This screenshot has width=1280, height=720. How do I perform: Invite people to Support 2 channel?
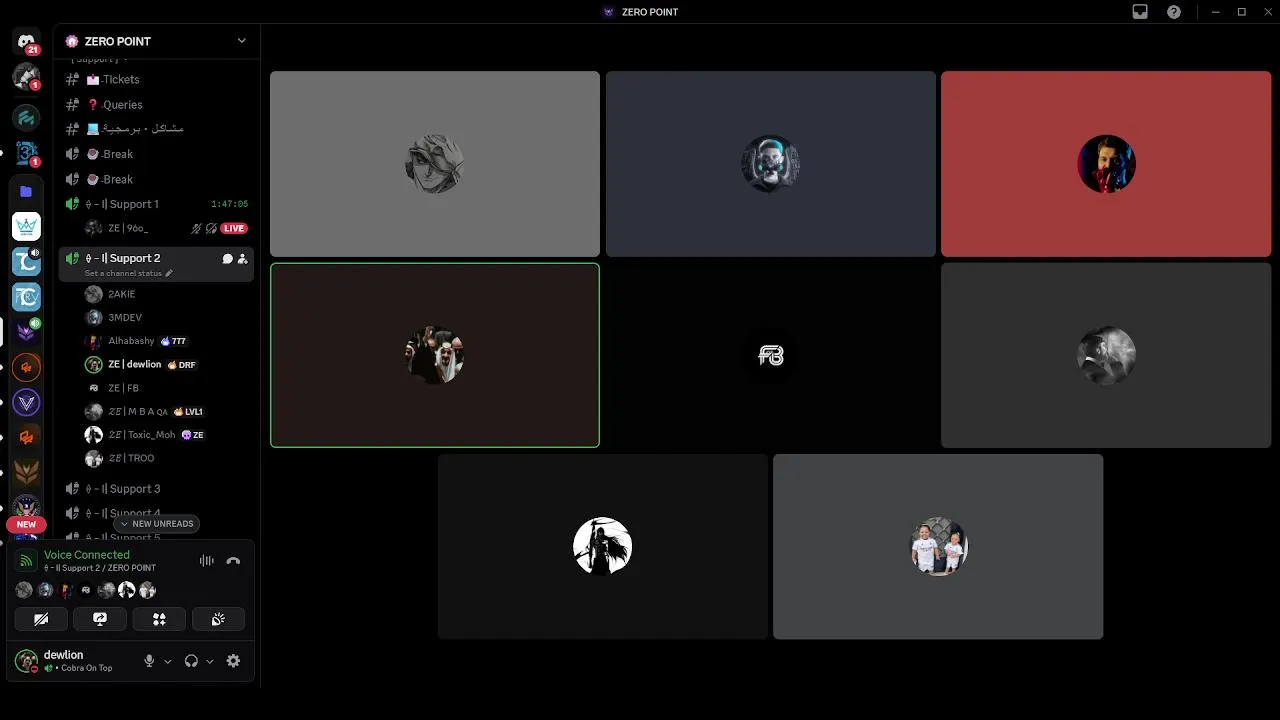pyautogui.click(x=242, y=258)
